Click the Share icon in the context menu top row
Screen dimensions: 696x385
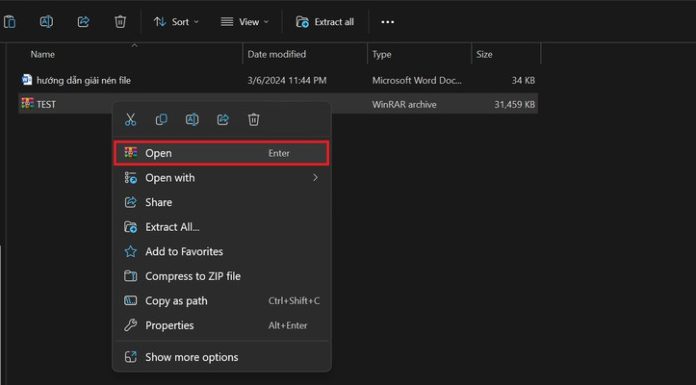pyautogui.click(x=223, y=119)
